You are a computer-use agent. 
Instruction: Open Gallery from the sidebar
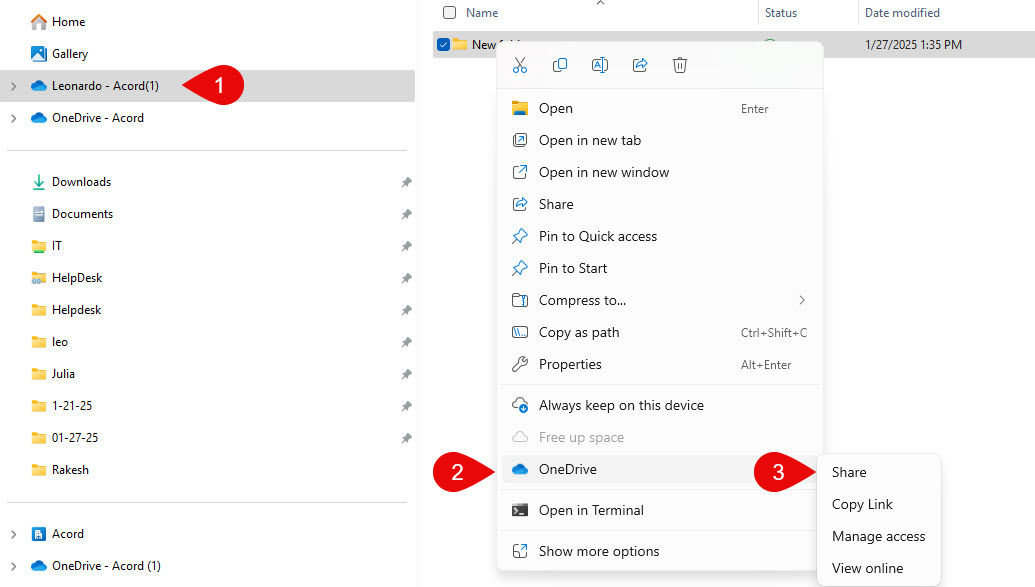pos(66,53)
